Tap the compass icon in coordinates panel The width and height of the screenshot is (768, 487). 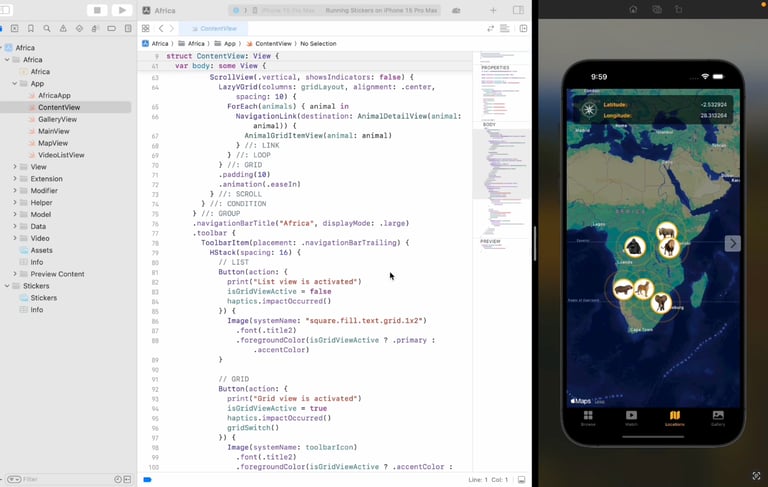[x=589, y=109]
